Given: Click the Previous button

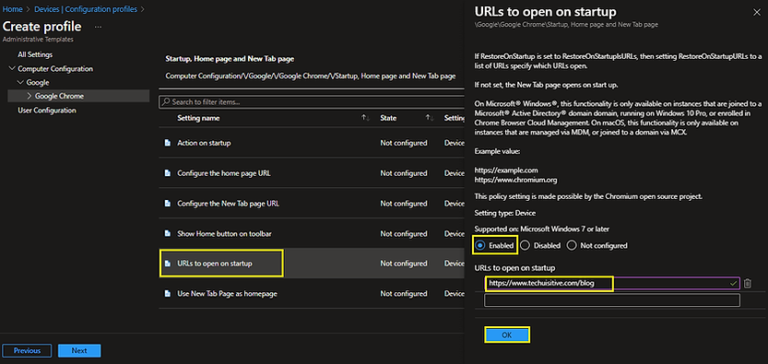Looking at the screenshot, I should pos(27,351).
